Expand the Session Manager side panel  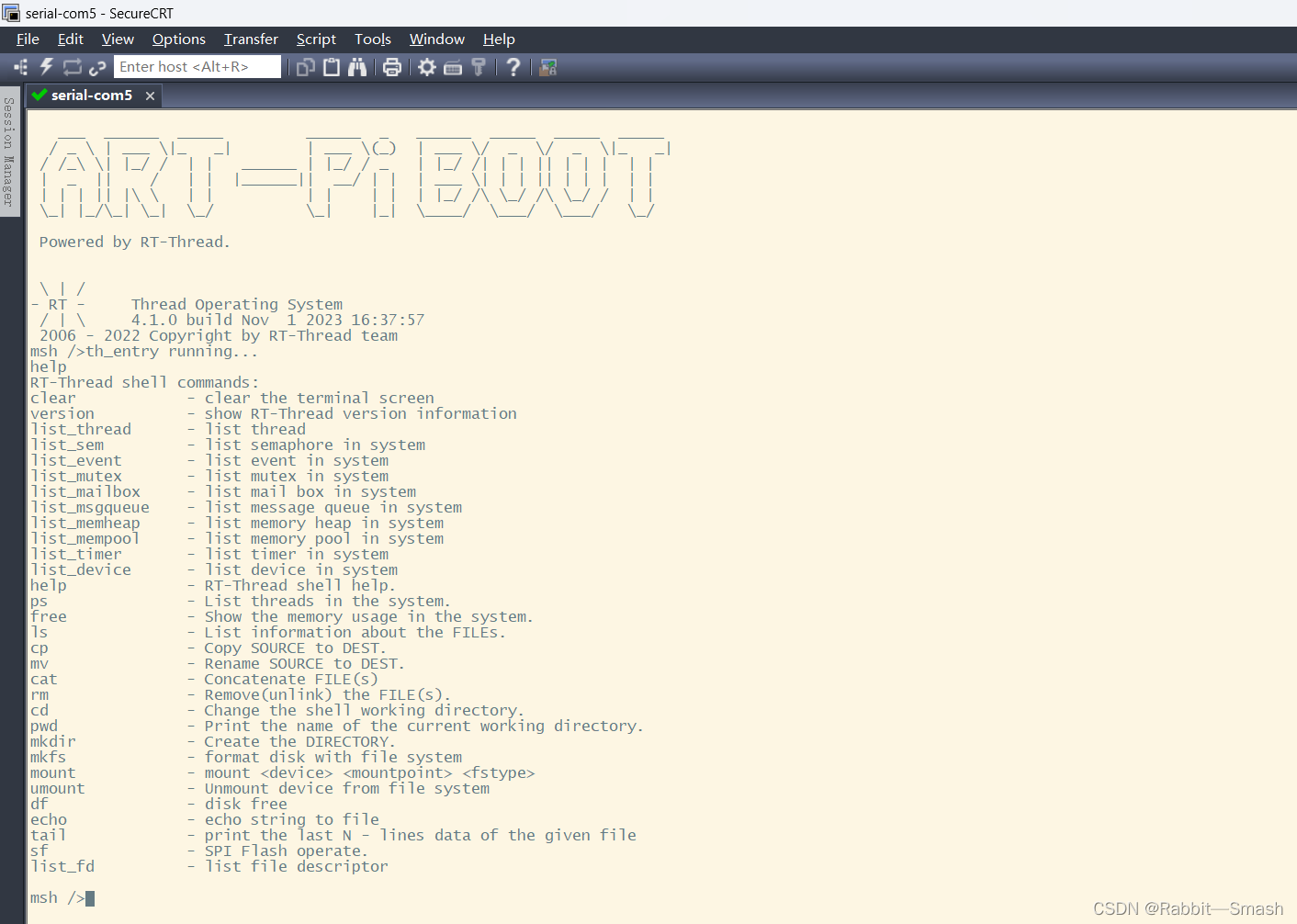pos(9,152)
